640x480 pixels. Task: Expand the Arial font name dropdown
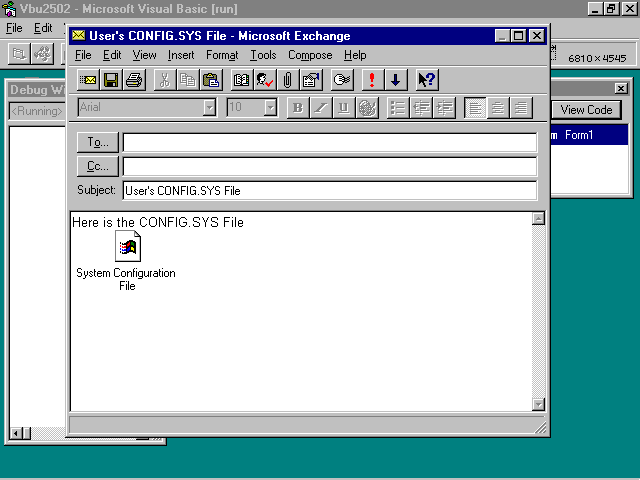click(x=210, y=108)
